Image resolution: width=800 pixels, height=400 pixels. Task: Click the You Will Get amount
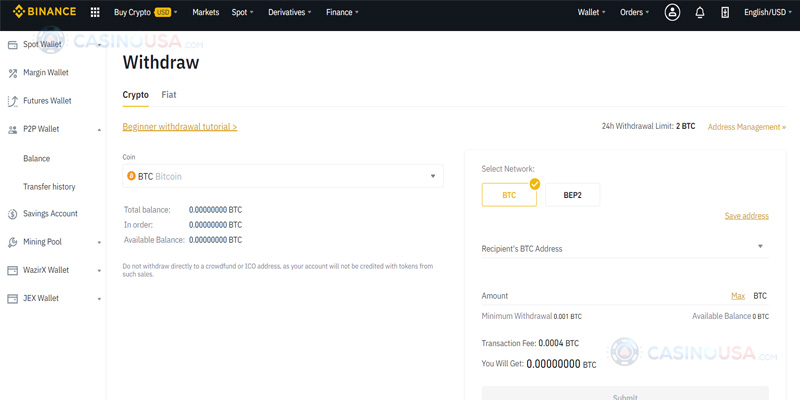(561, 364)
